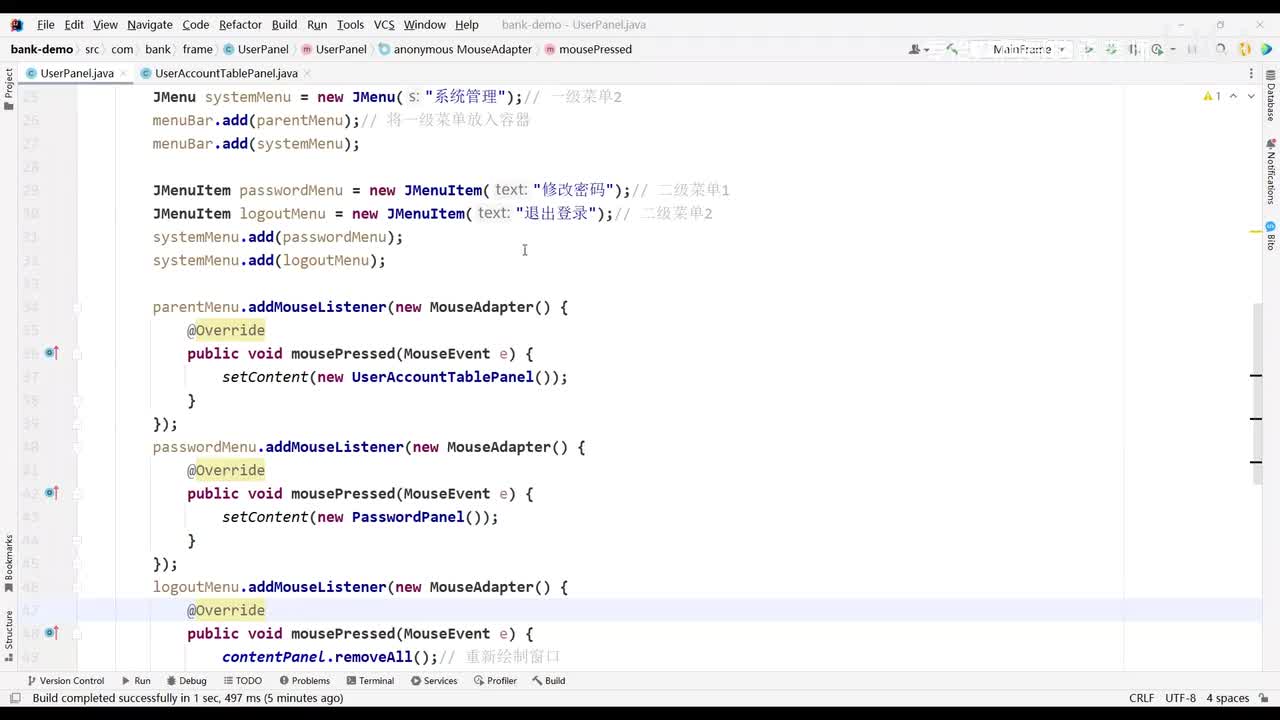1280x720 pixels.
Task: Open the Terminal tool window
Action: coord(369,681)
